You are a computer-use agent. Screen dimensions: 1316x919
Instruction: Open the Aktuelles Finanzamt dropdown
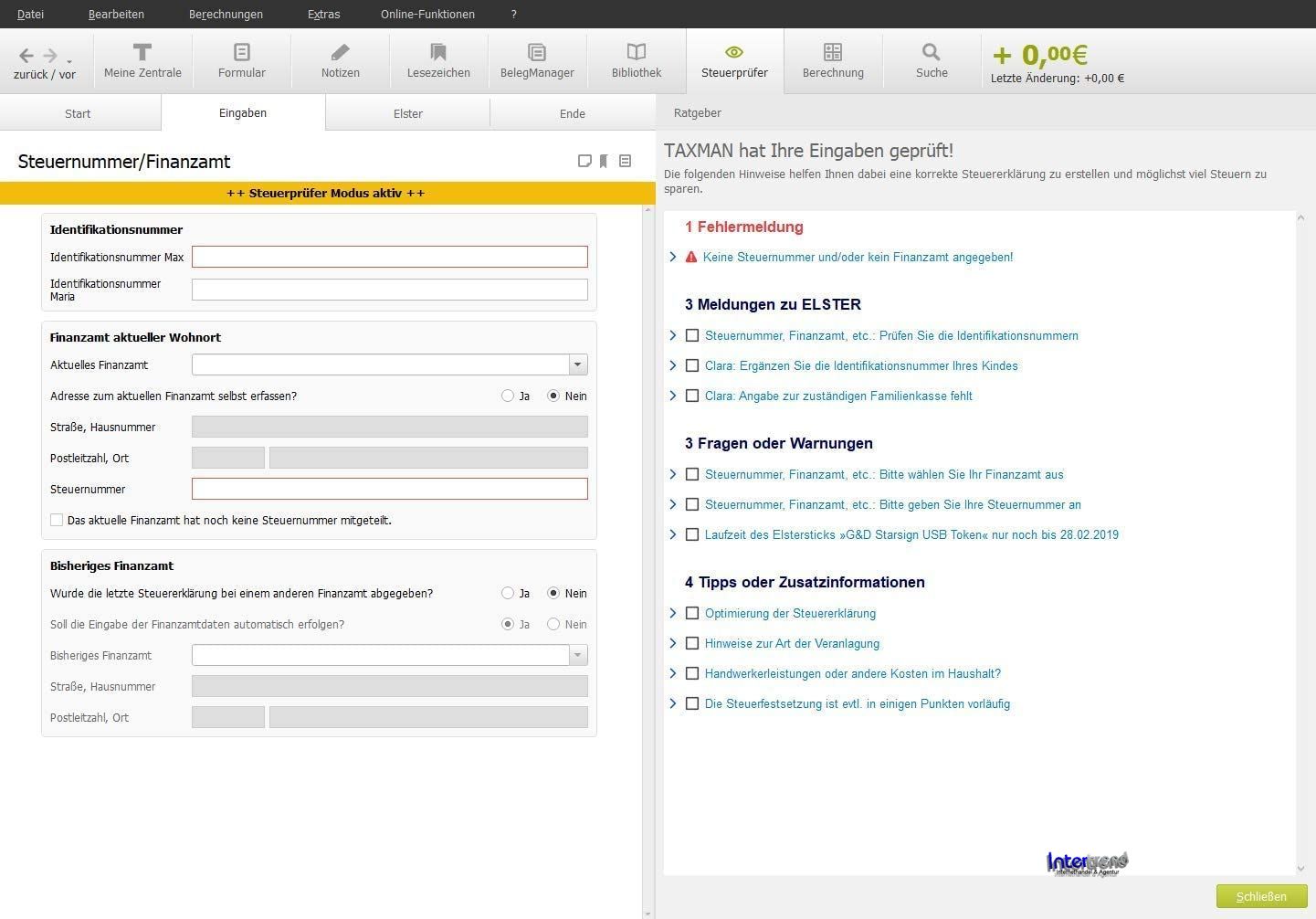pos(577,365)
